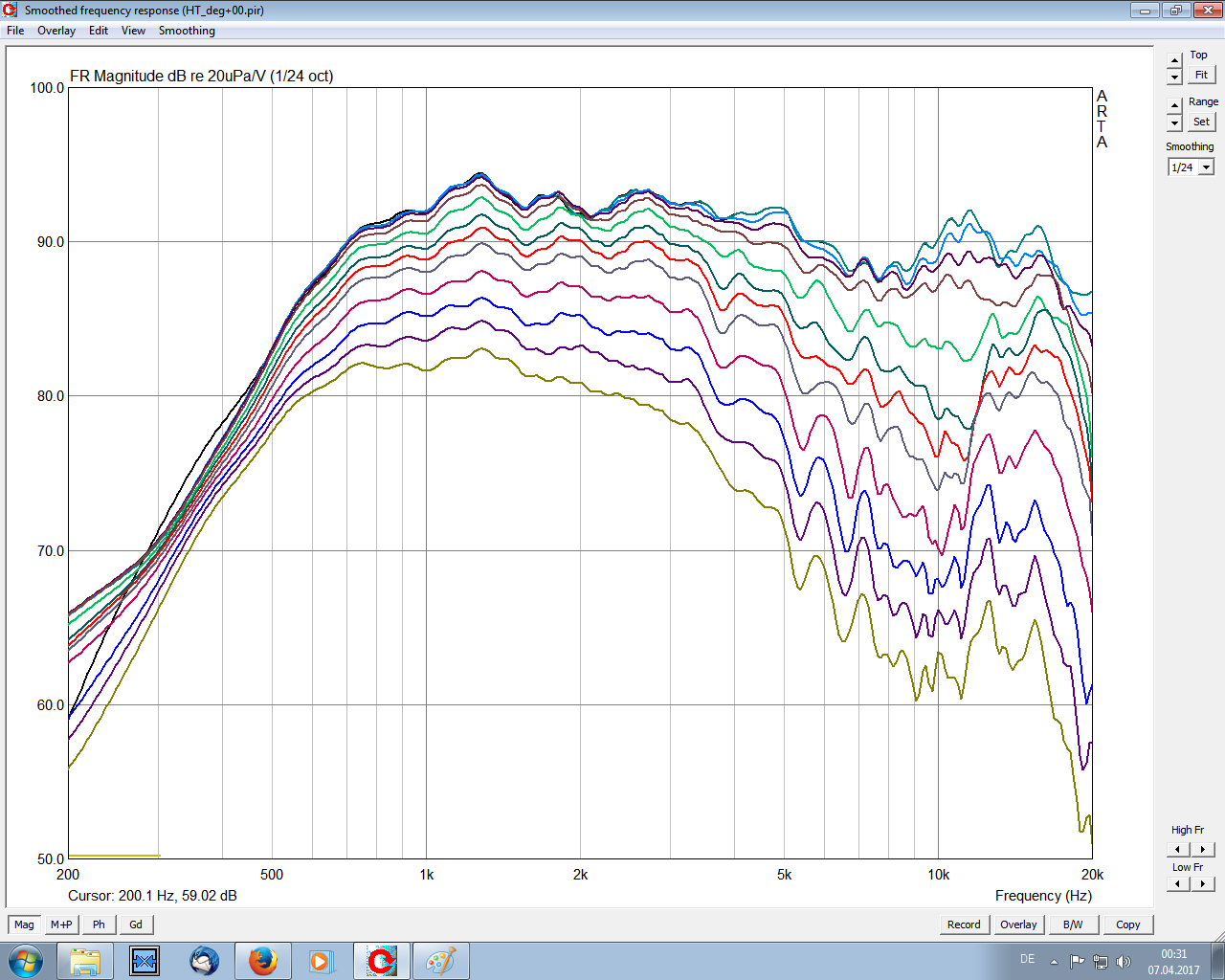Open the Smoothing menu in the menu bar
Image resolution: width=1225 pixels, height=980 pixels.
pyautogui.click(x=187, y=31)
